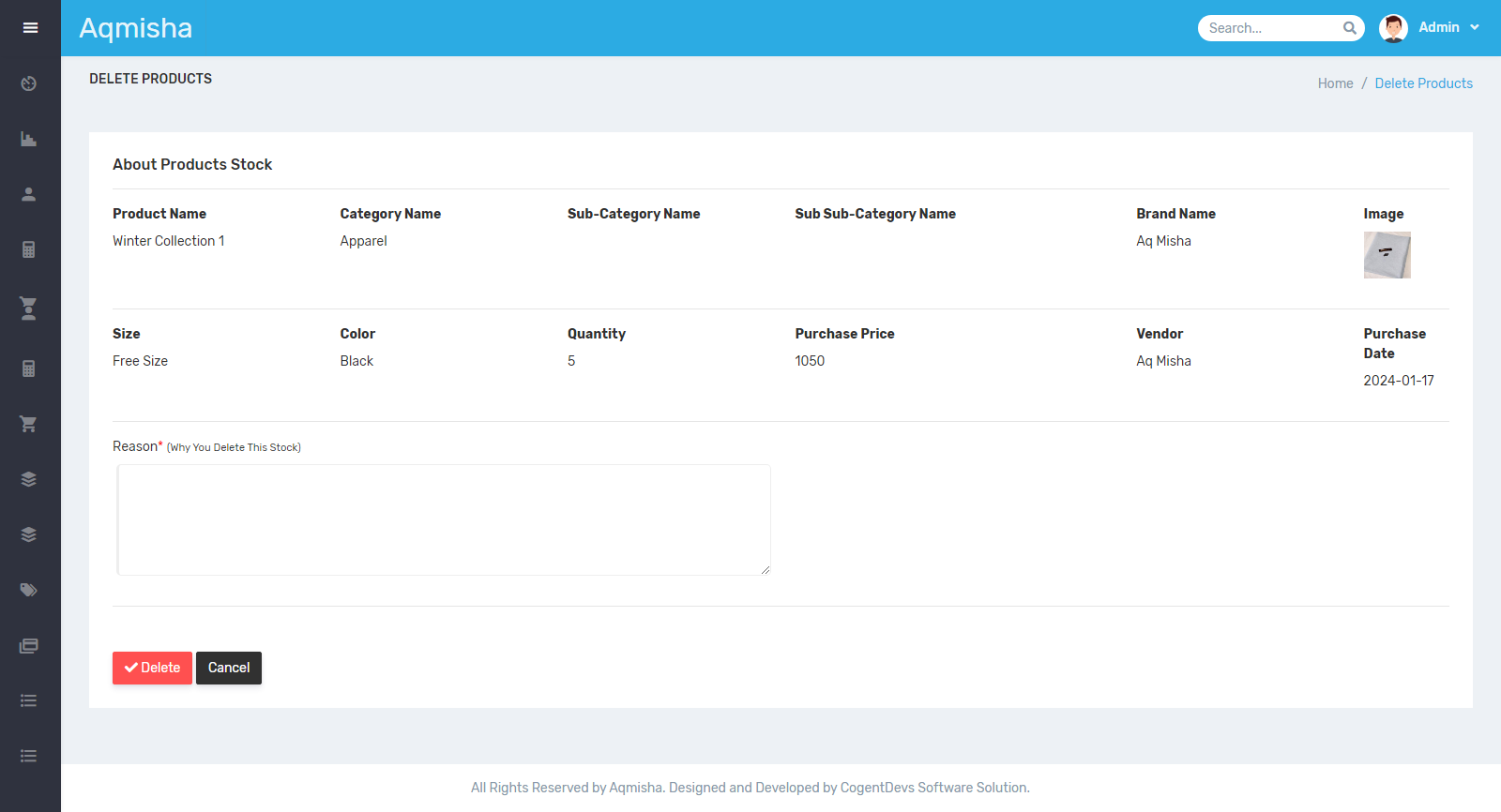Open the shopping cart sidebar icon
1501x812 pixels.
(x=29, y=424)
